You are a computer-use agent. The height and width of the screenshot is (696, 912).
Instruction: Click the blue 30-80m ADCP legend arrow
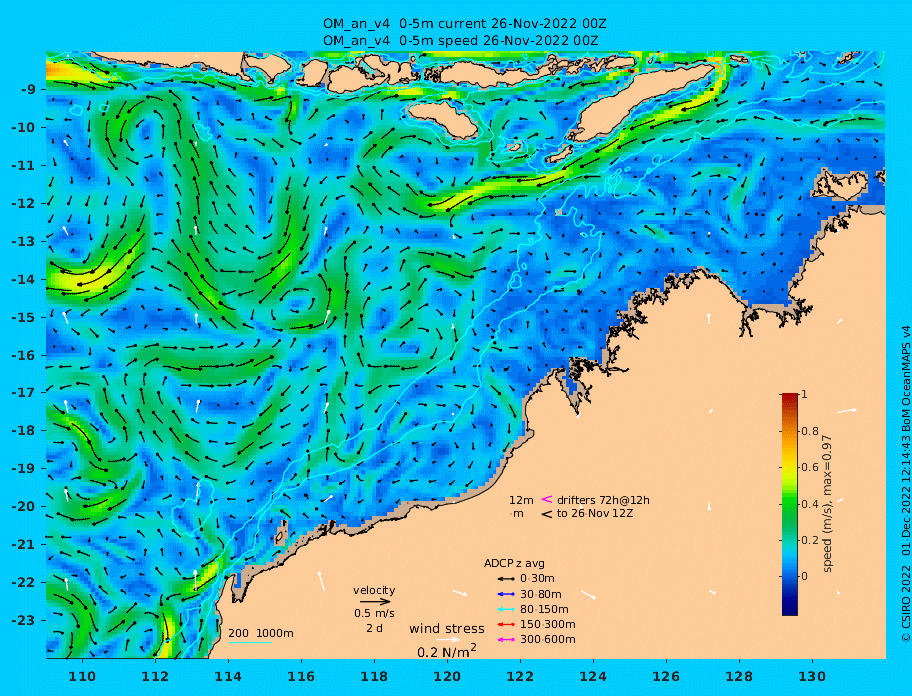click(506, 594)
